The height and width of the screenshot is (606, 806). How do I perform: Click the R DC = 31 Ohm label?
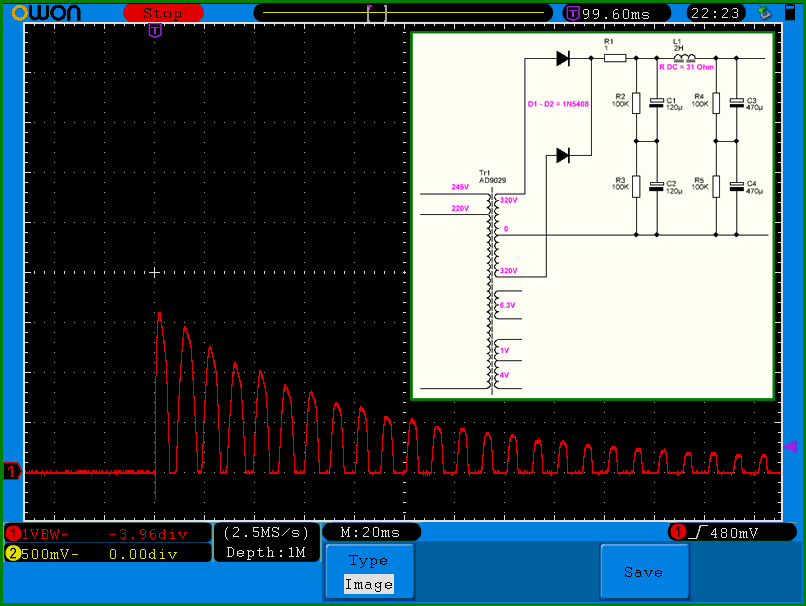[x=686, y=67]
